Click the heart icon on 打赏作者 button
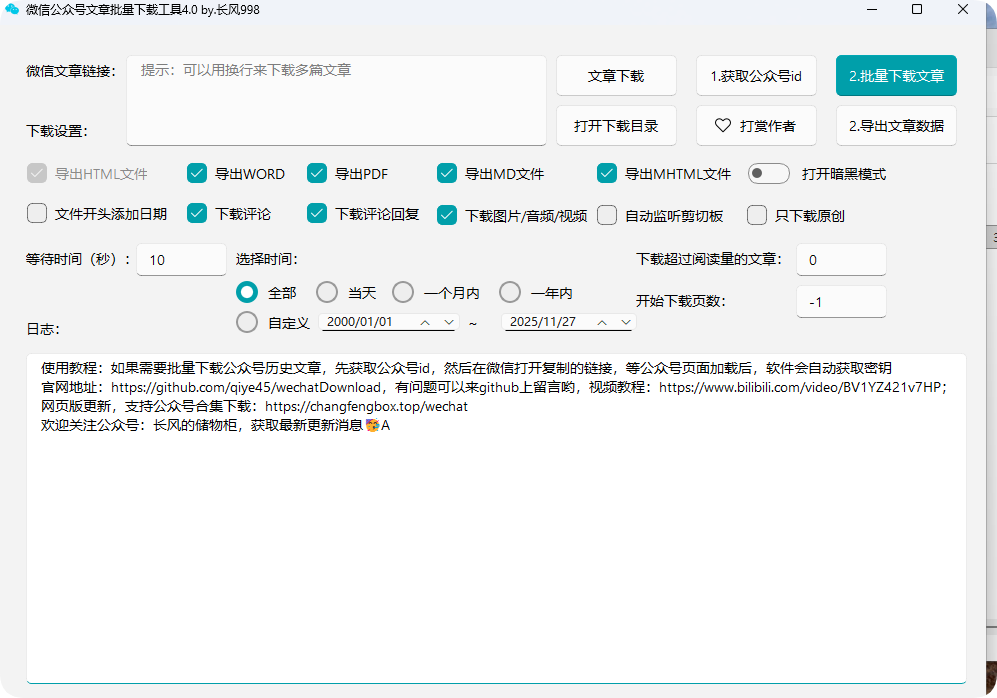The height and width of the screenshot is (698, 997). [722, 126]
